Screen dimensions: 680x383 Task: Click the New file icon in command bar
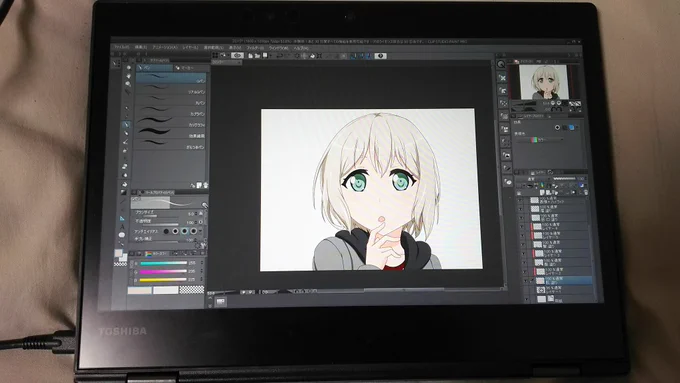pos(251,56)
